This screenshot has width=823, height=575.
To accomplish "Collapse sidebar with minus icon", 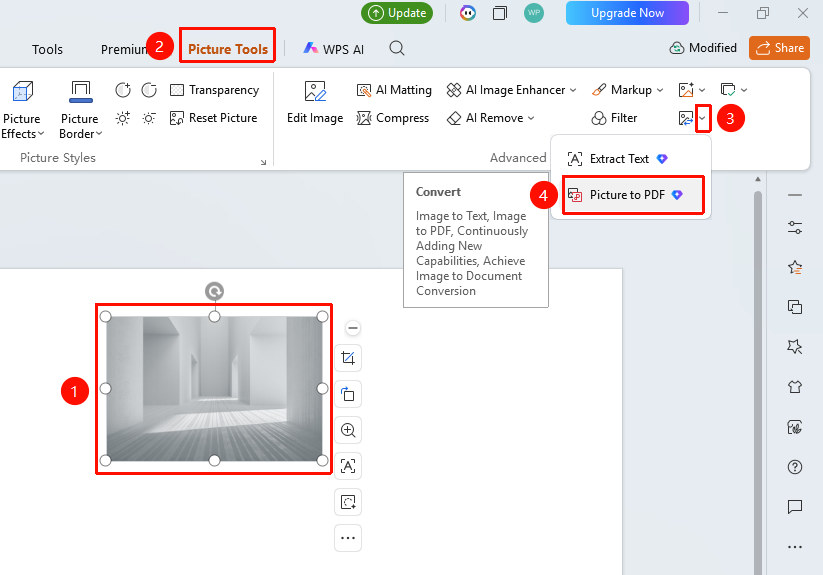I will tap(795, 195).
